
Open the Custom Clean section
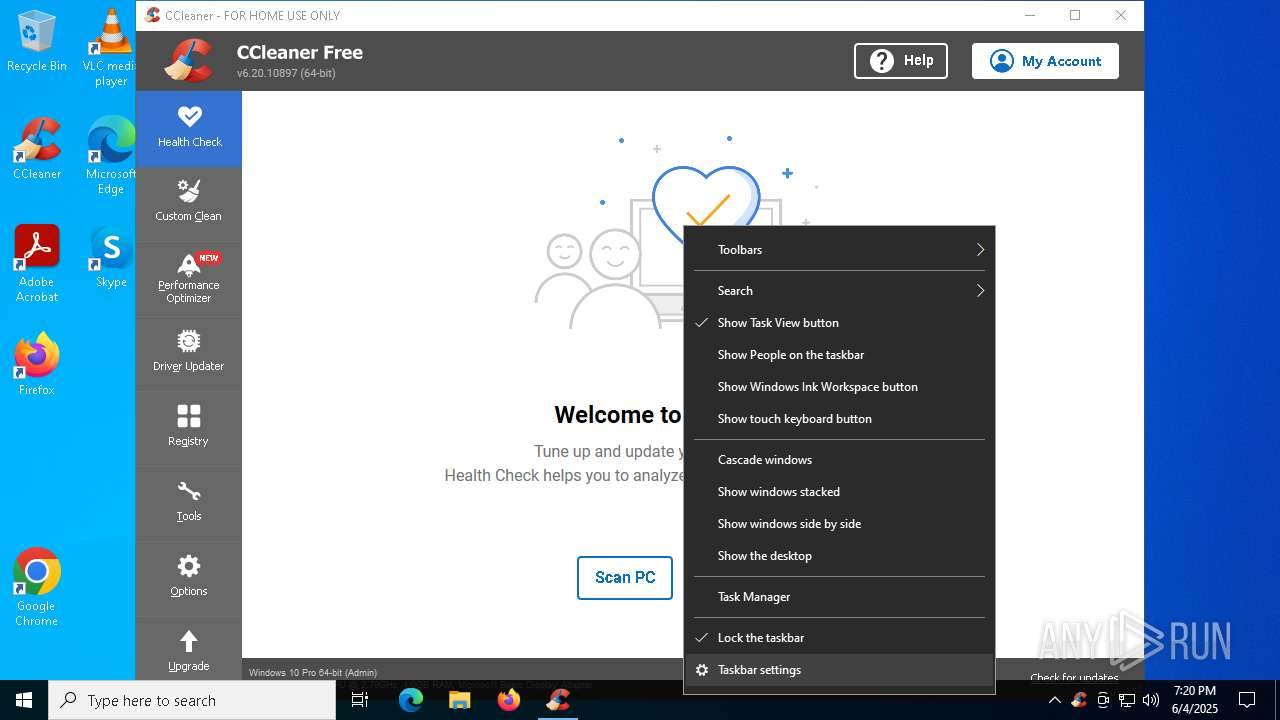[x=189, y=203]
